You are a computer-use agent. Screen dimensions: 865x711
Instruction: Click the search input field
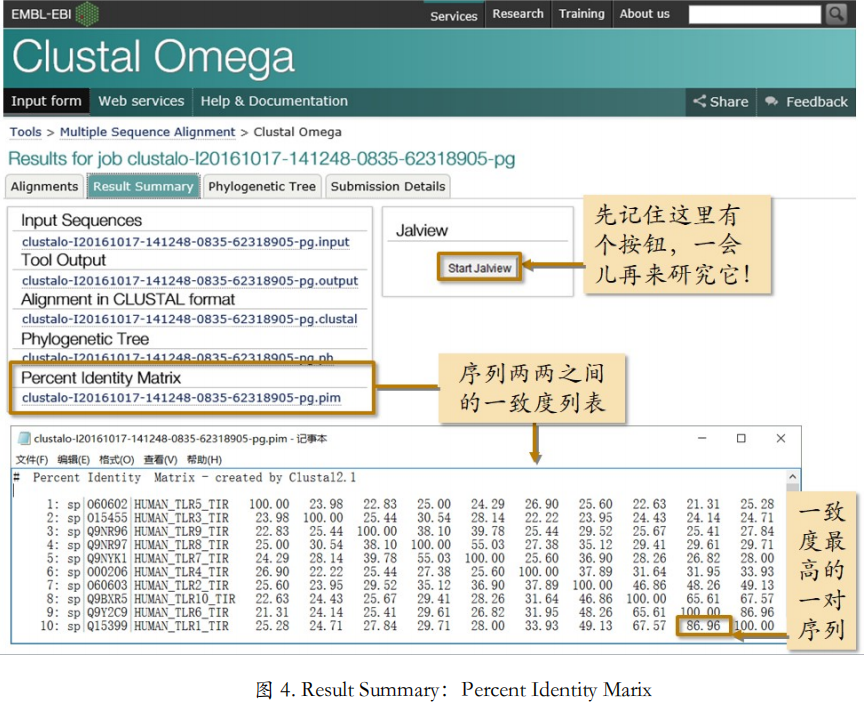click(755, 14)
